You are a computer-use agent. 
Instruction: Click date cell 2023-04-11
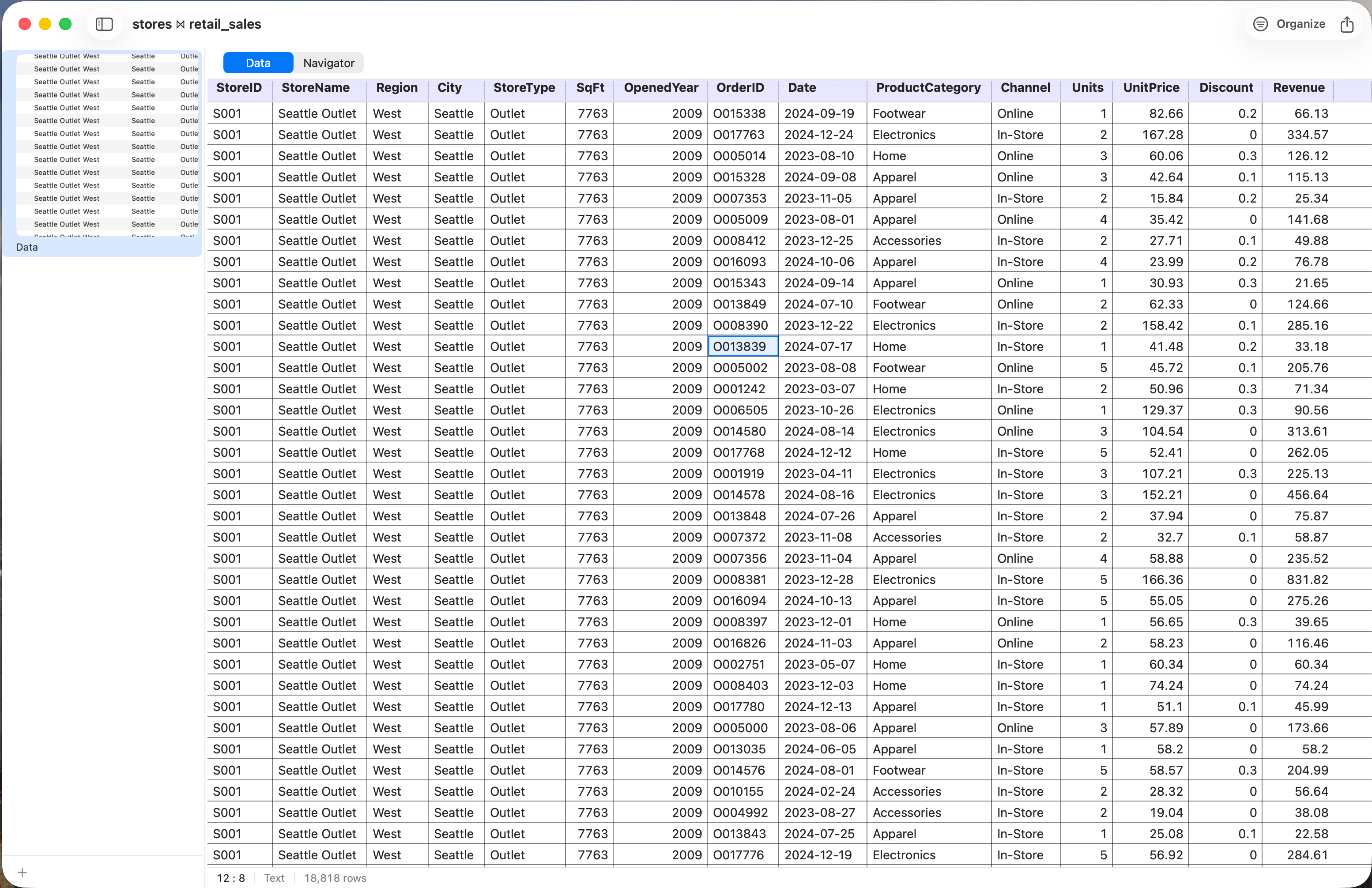coord(822,474)
